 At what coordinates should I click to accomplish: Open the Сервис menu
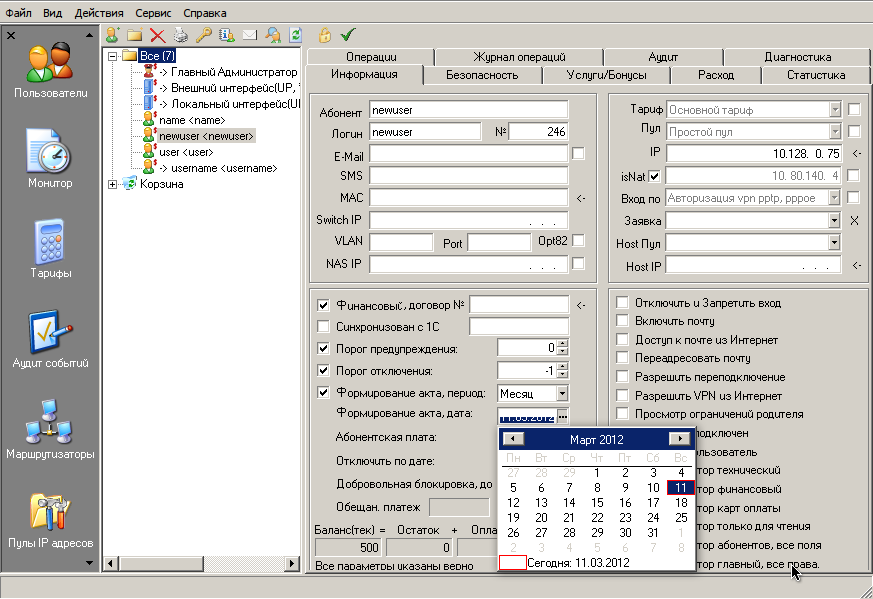(x=153, y=13)
